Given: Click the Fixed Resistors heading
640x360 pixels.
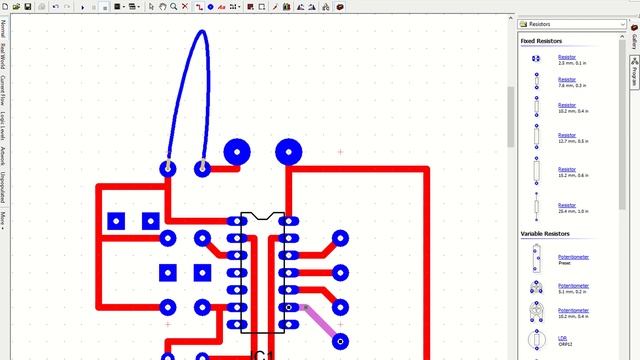Looking at the screenshot, I should [x=541, y=41].
